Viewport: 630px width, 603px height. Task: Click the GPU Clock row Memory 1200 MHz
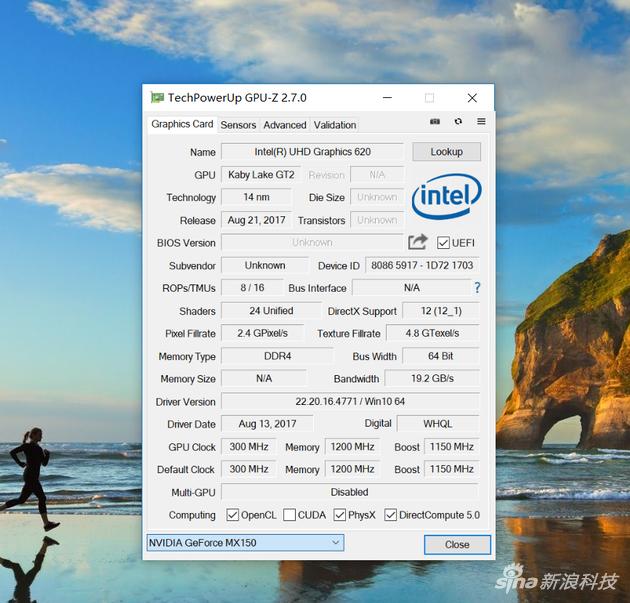(352, 447)
